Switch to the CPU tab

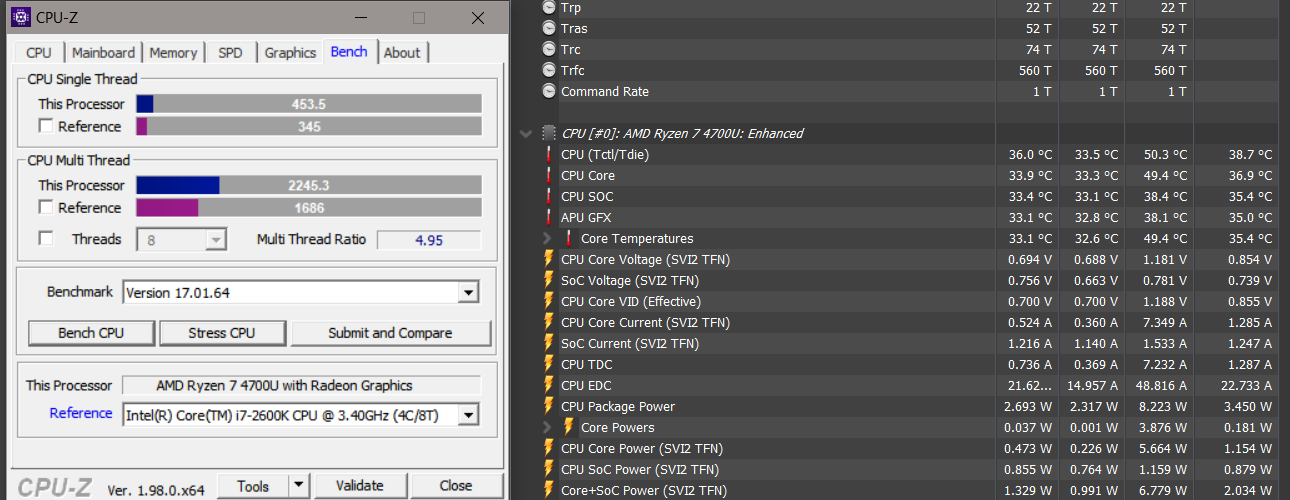point(39,53)
